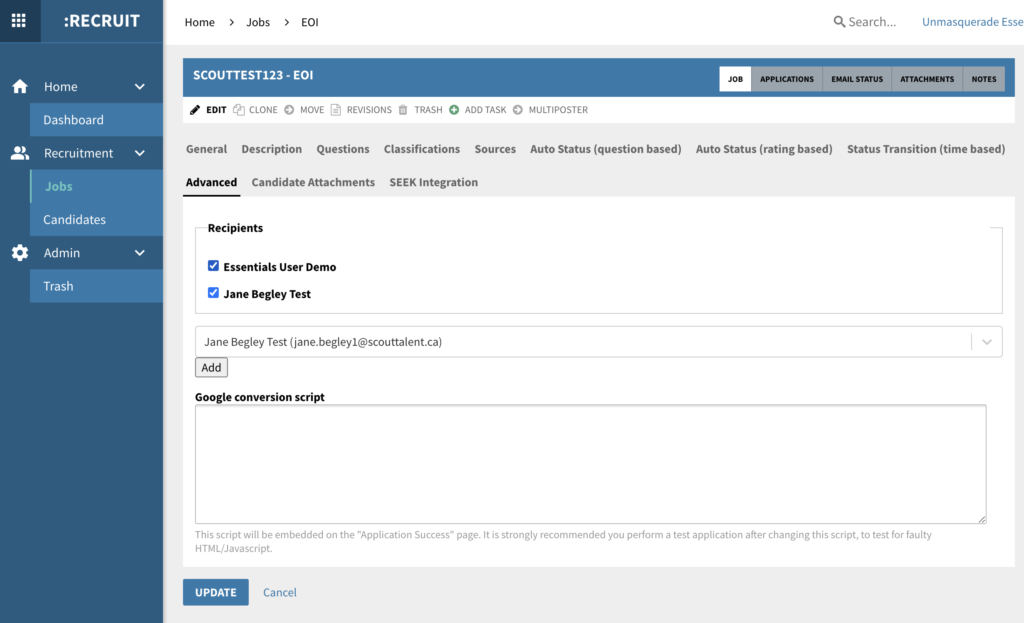The height and width of the screenshot is (623, 1024).
Task: Open Auto Status (question based) tab
Action: [605, 149]
